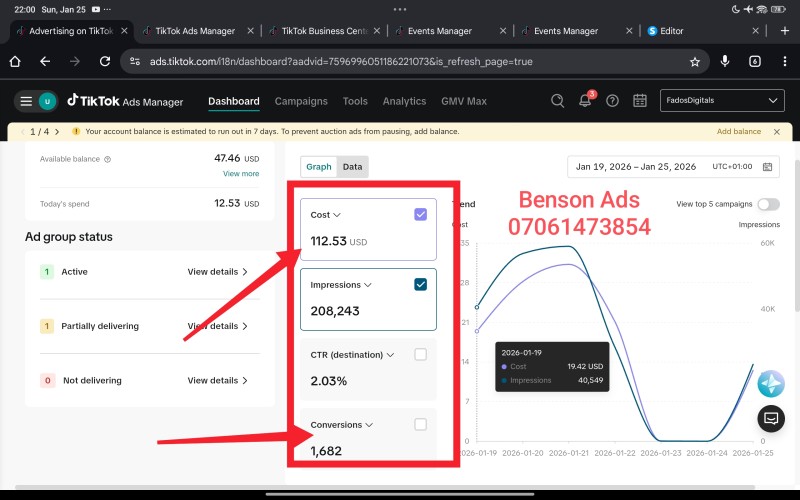Toggle View top 5 campaigns switch
This screenshot has height=500, width=800.
click(768, 204)
